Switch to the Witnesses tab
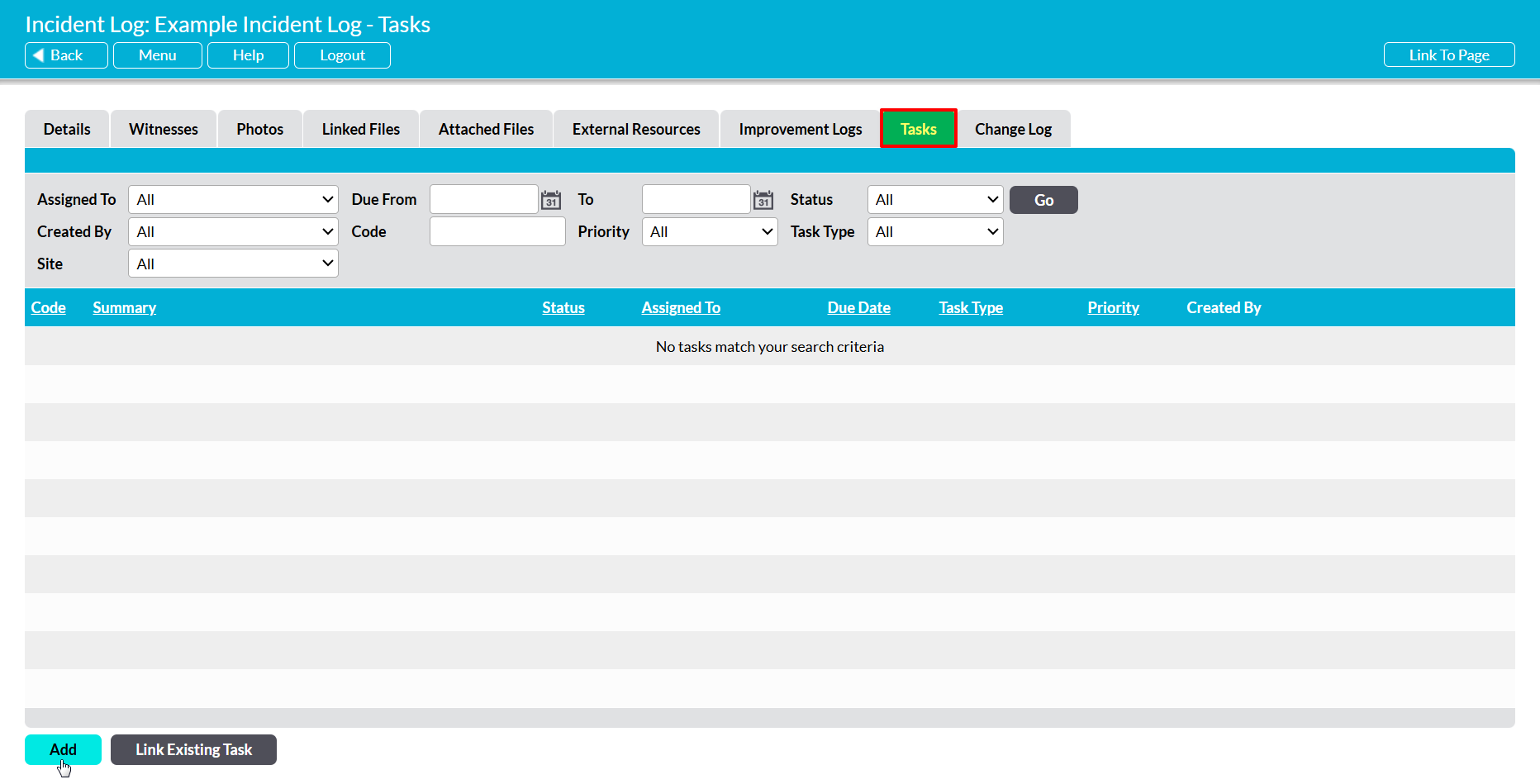 164,129
